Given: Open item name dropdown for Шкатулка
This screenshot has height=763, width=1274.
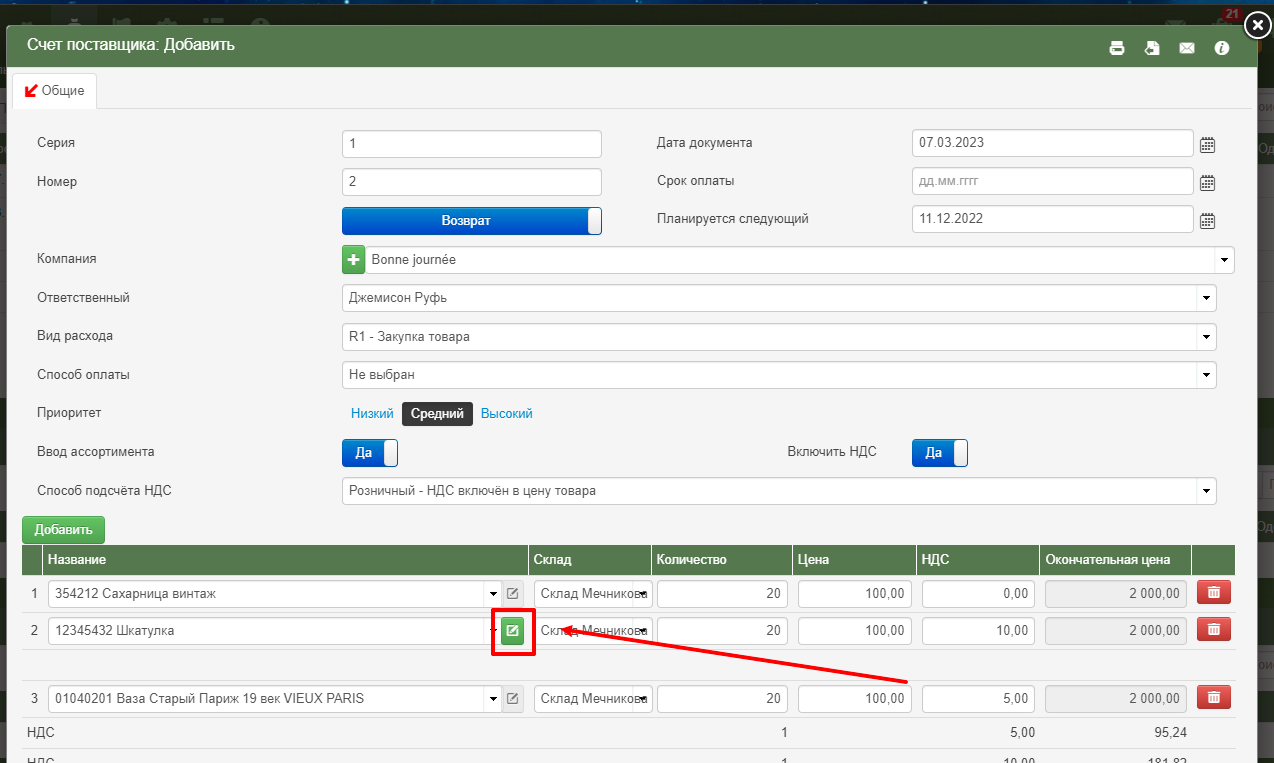Looking at the screenshot, I should 491,631.
